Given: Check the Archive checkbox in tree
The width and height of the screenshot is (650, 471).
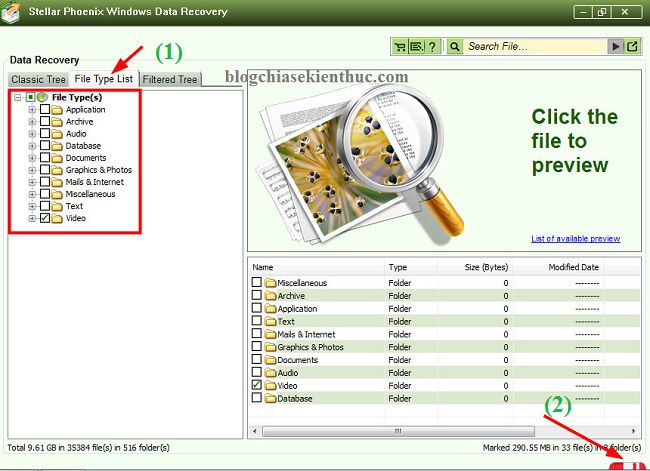Looking at the screenshot, I should click(45, 121).
